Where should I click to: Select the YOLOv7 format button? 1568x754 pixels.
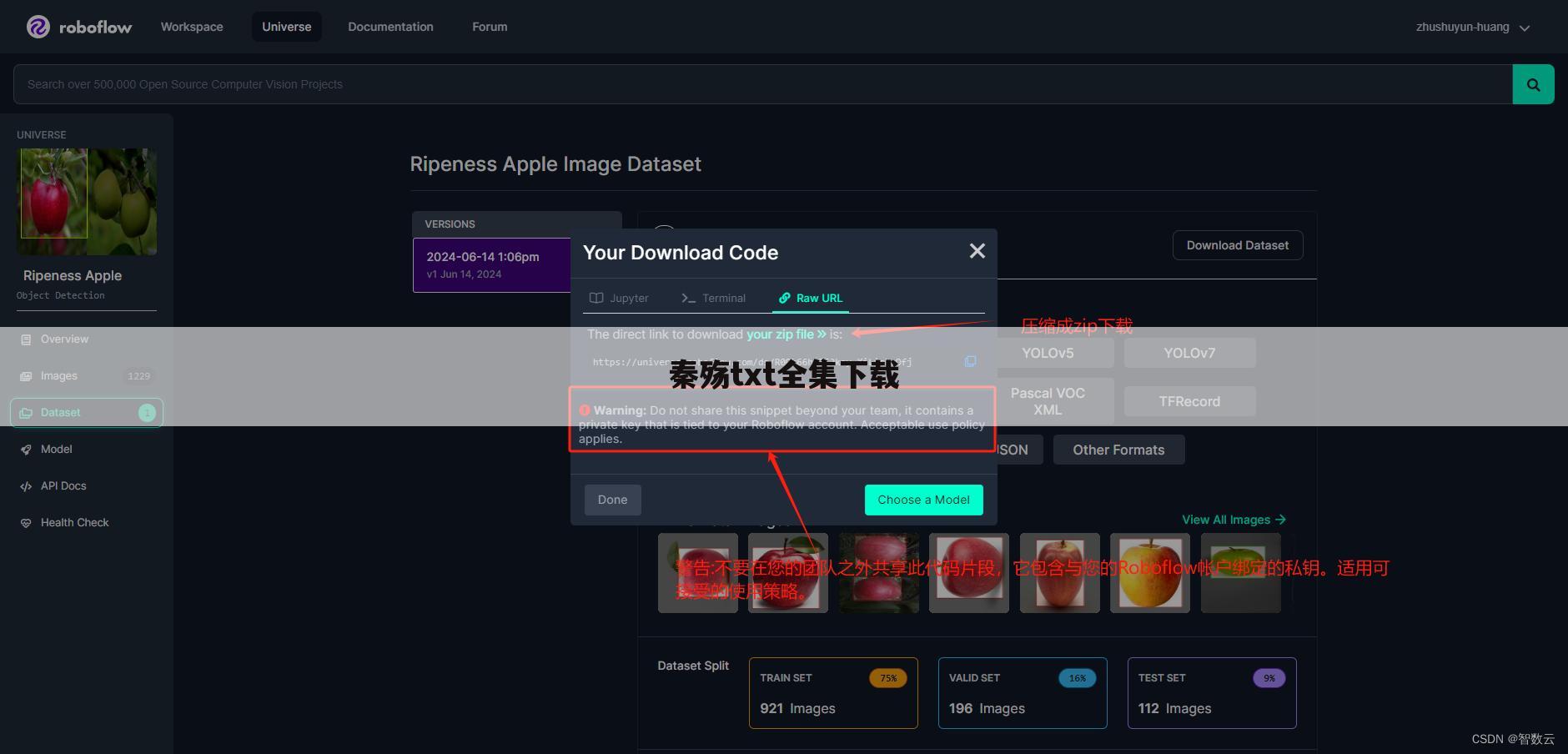tap(1189, 353)
